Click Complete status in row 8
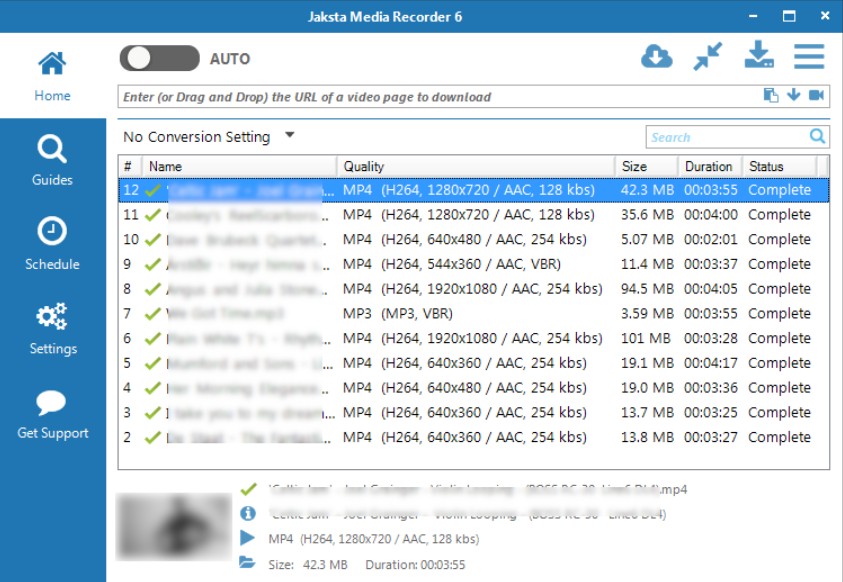This screenshot has height=582, width=843. pyautogui.click(x=779, y=289)
